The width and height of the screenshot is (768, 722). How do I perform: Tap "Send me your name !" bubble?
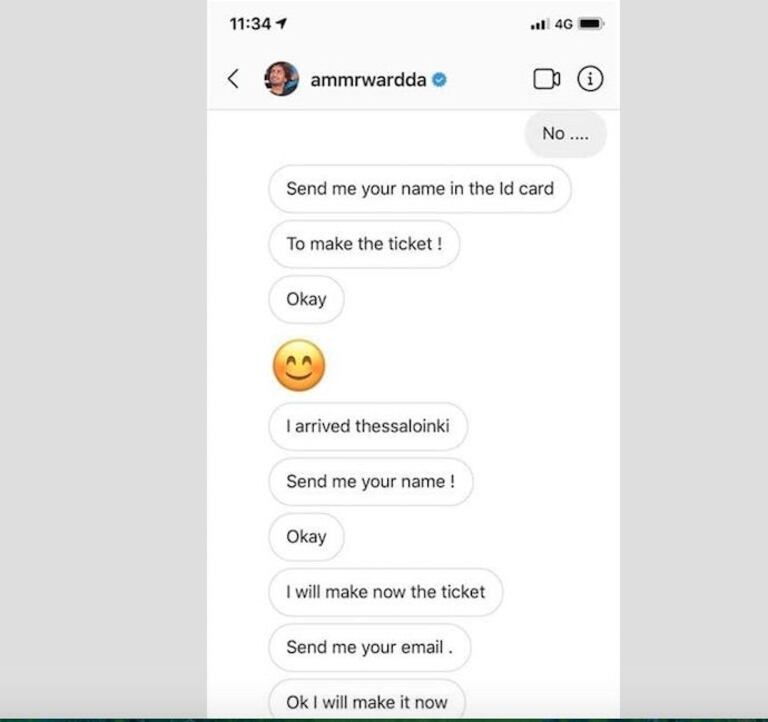pos(370,481)
